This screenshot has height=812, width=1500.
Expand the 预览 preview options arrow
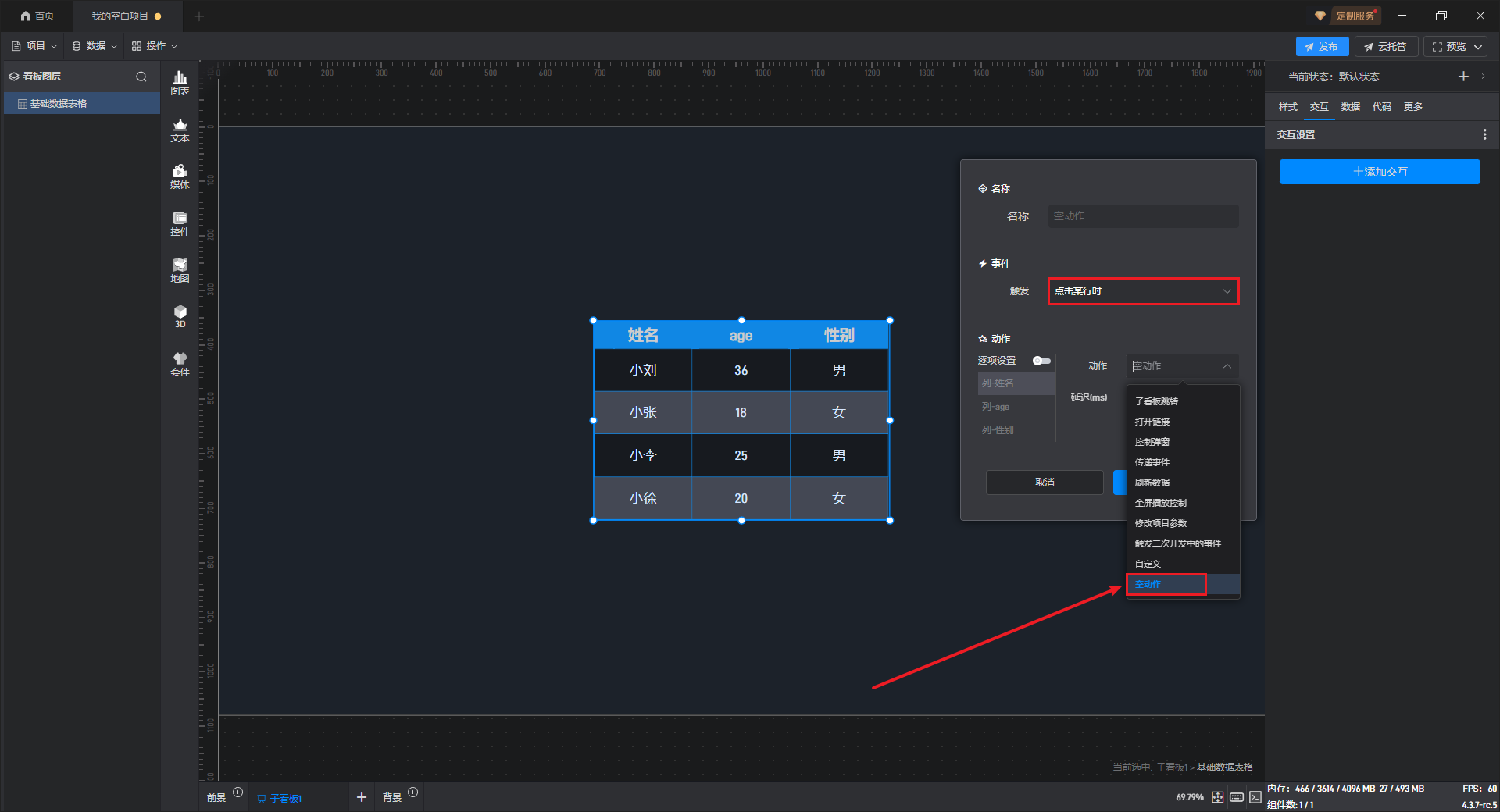pyautogui.click(x=1478, y=47)
